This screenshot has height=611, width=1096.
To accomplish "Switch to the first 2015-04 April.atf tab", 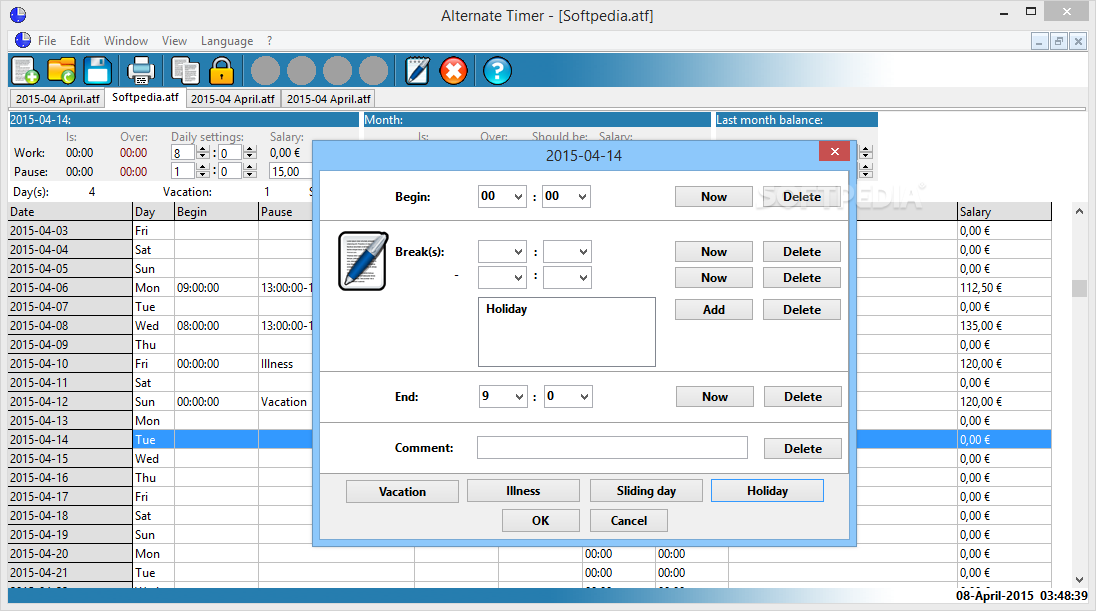I will pyautogui.click(x=57, y=99).
